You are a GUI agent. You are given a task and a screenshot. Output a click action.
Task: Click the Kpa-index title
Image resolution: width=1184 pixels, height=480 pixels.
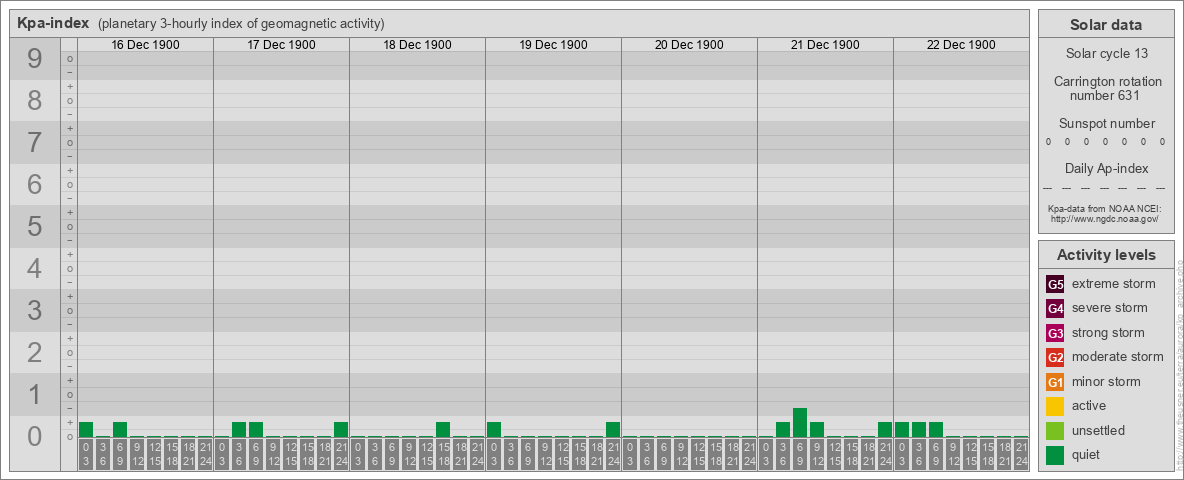(53, 23)
